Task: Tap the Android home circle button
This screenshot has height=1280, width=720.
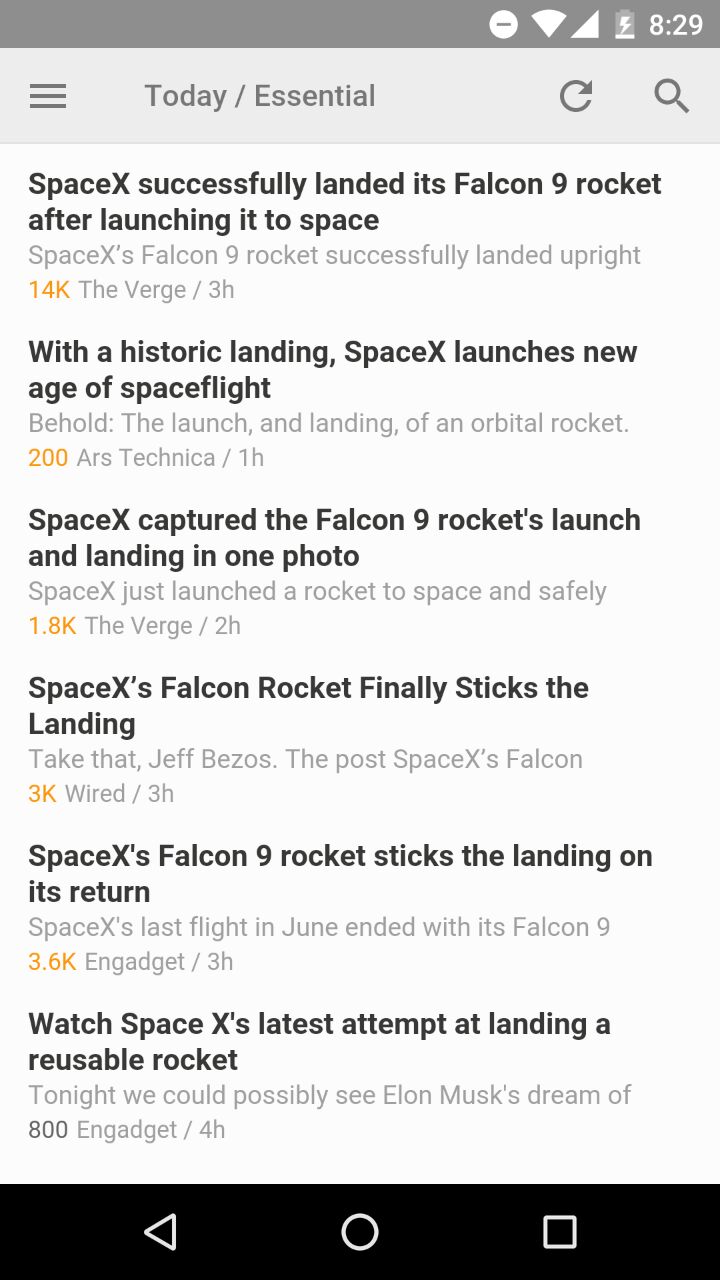Action: pos(360,1232)
